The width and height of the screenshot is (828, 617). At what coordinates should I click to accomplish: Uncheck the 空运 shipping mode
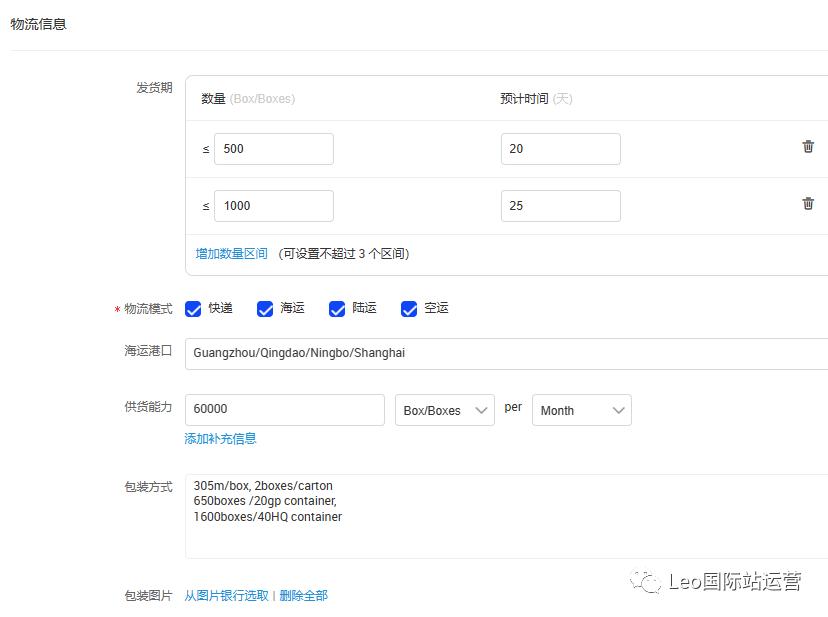tap(409, 309)
